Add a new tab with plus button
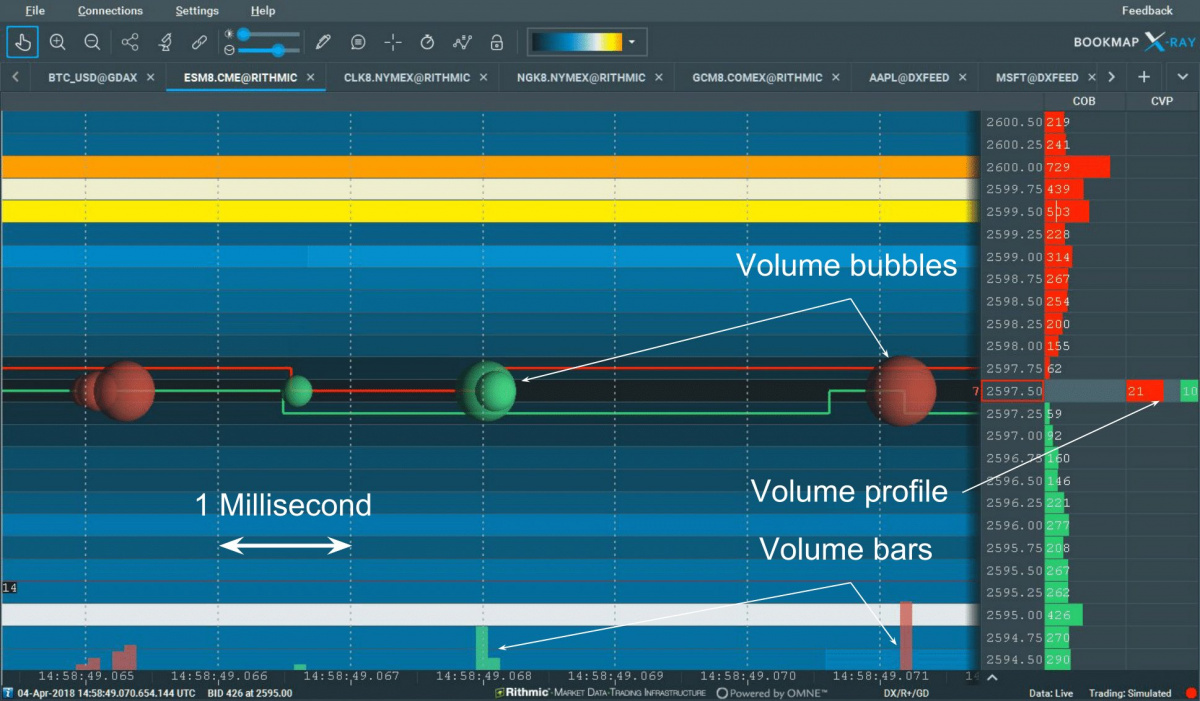The width and height of the screenshot is (1200, 701). [1144, 77]
